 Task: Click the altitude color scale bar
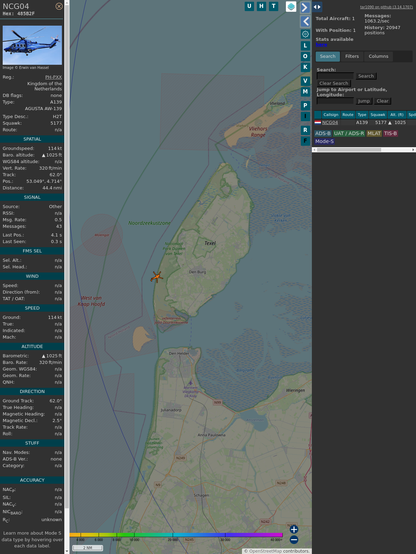(x=176, y=535)
